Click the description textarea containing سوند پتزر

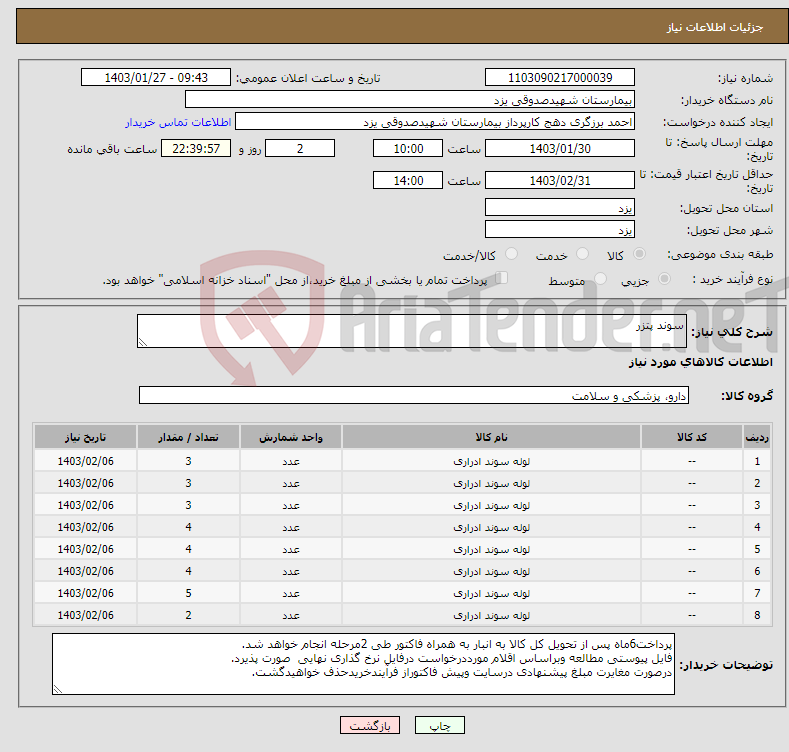pyautogui.click(x=412, y=331)
